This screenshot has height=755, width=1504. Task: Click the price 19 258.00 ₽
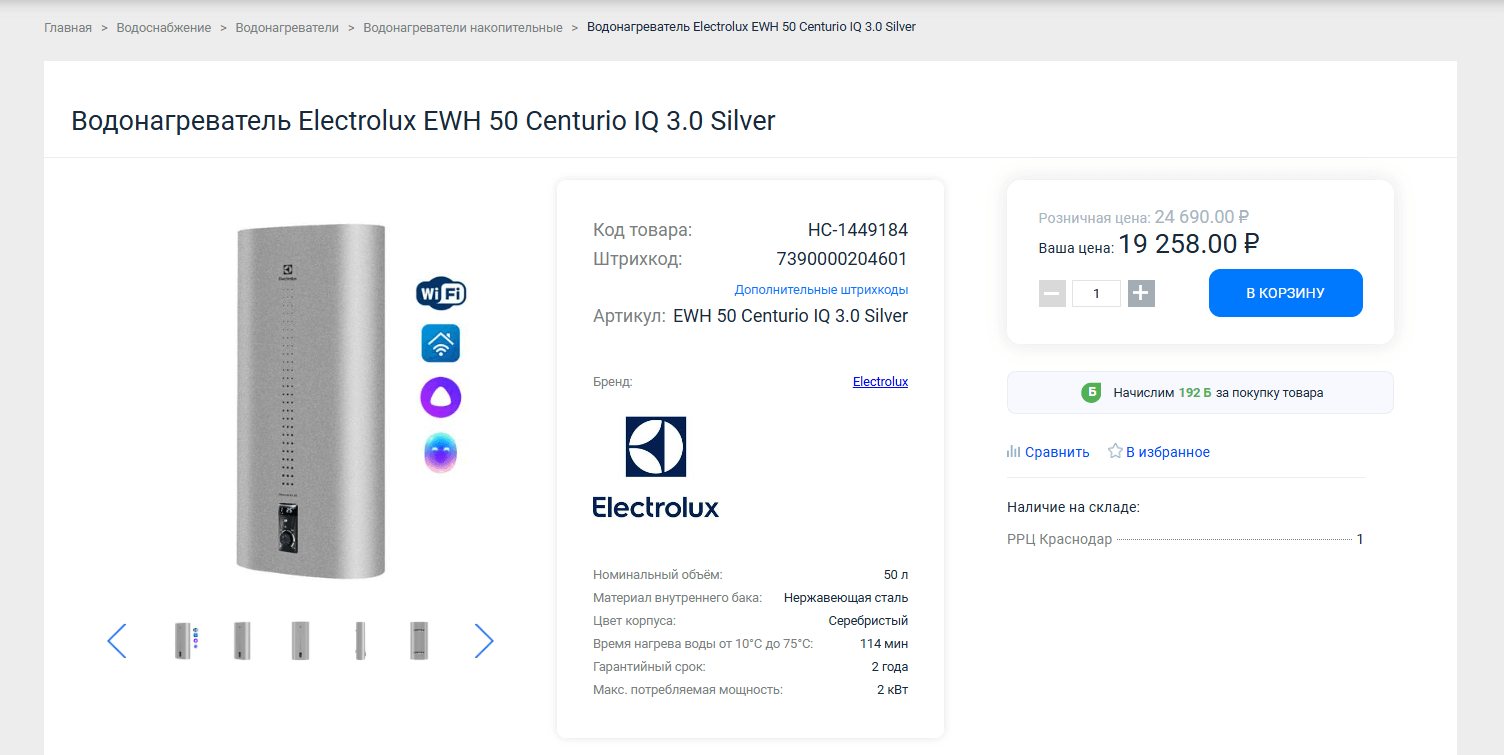(x=1189, y=244)
